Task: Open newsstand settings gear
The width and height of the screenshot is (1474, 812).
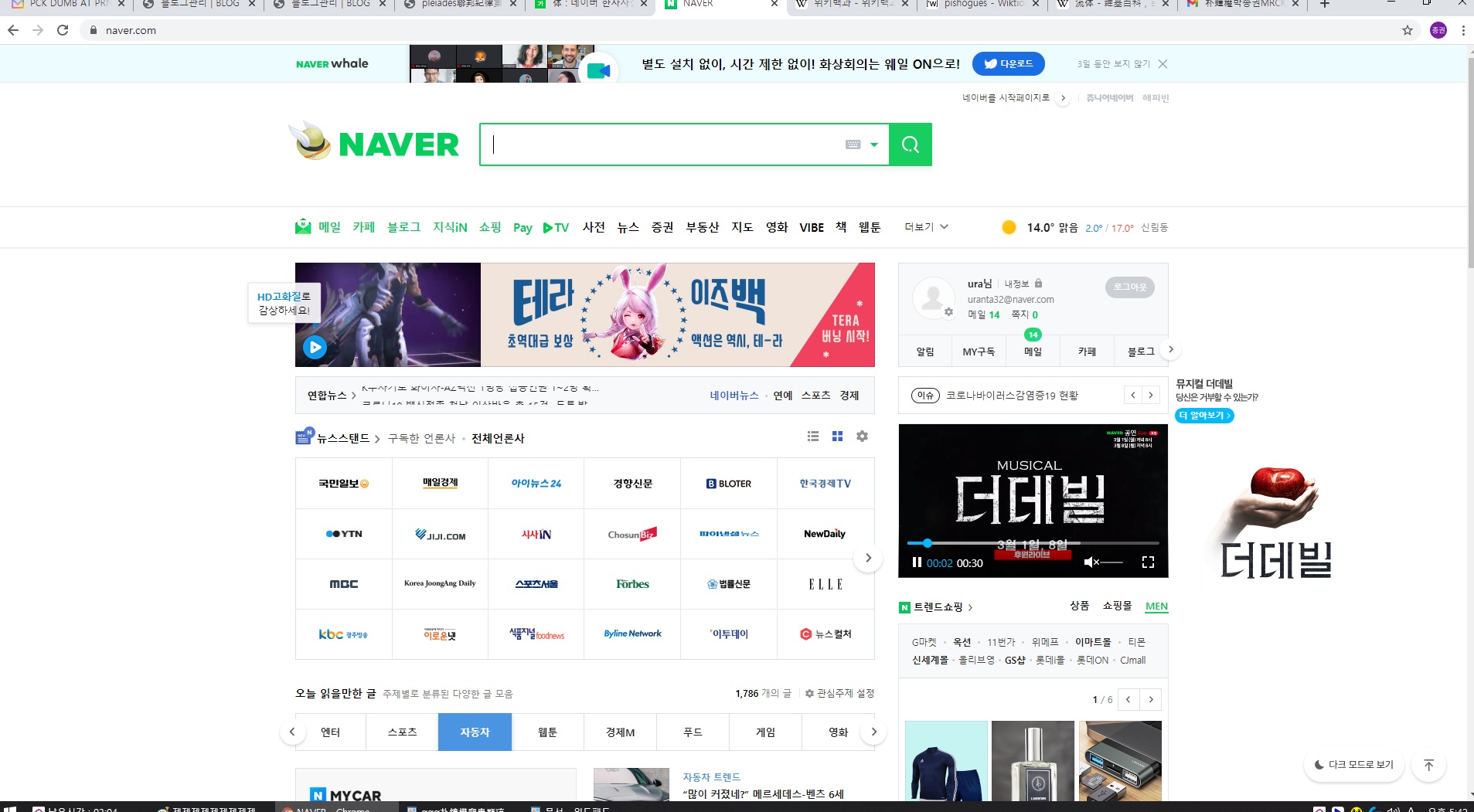Action: [x=862, y=437]
